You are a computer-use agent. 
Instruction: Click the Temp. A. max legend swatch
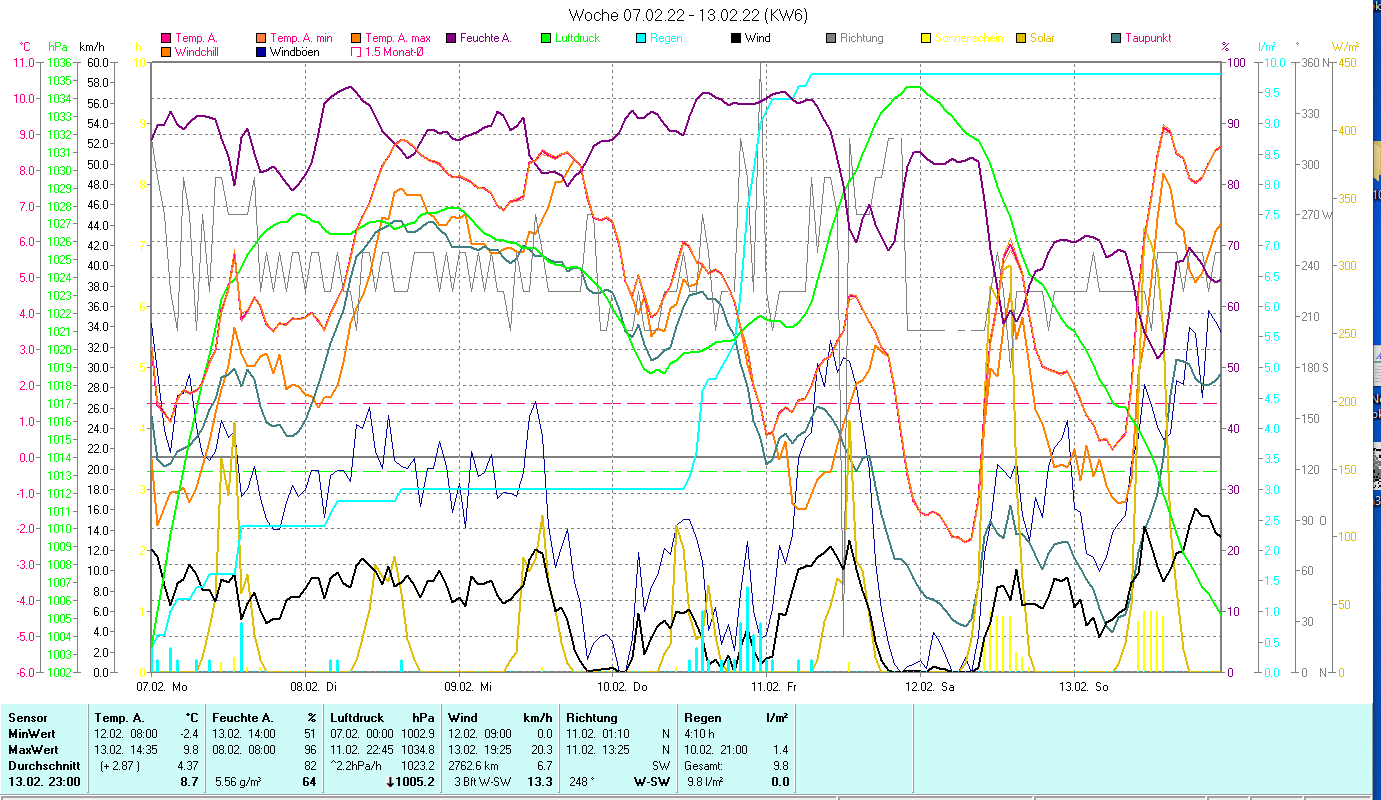point(356,38)
